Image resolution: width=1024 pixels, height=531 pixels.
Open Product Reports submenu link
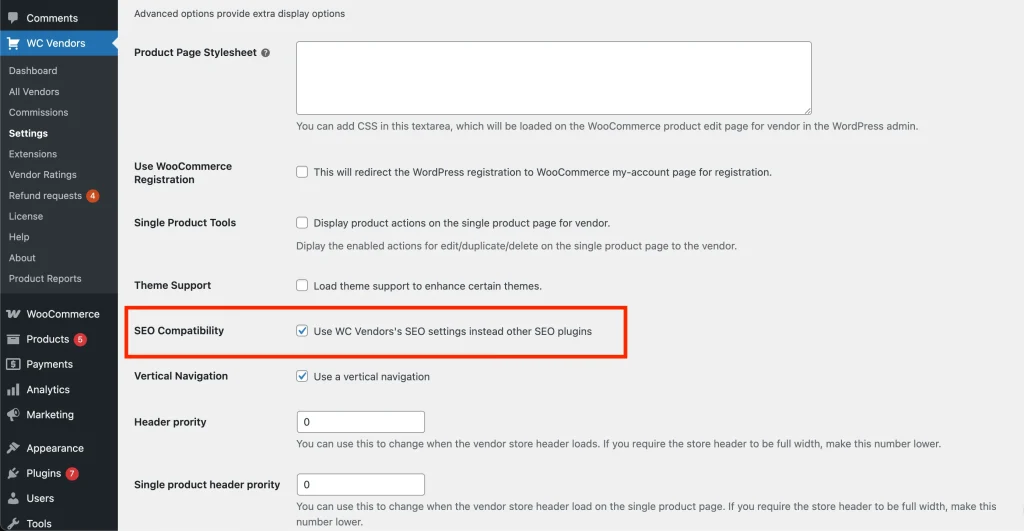pos(45,278)
